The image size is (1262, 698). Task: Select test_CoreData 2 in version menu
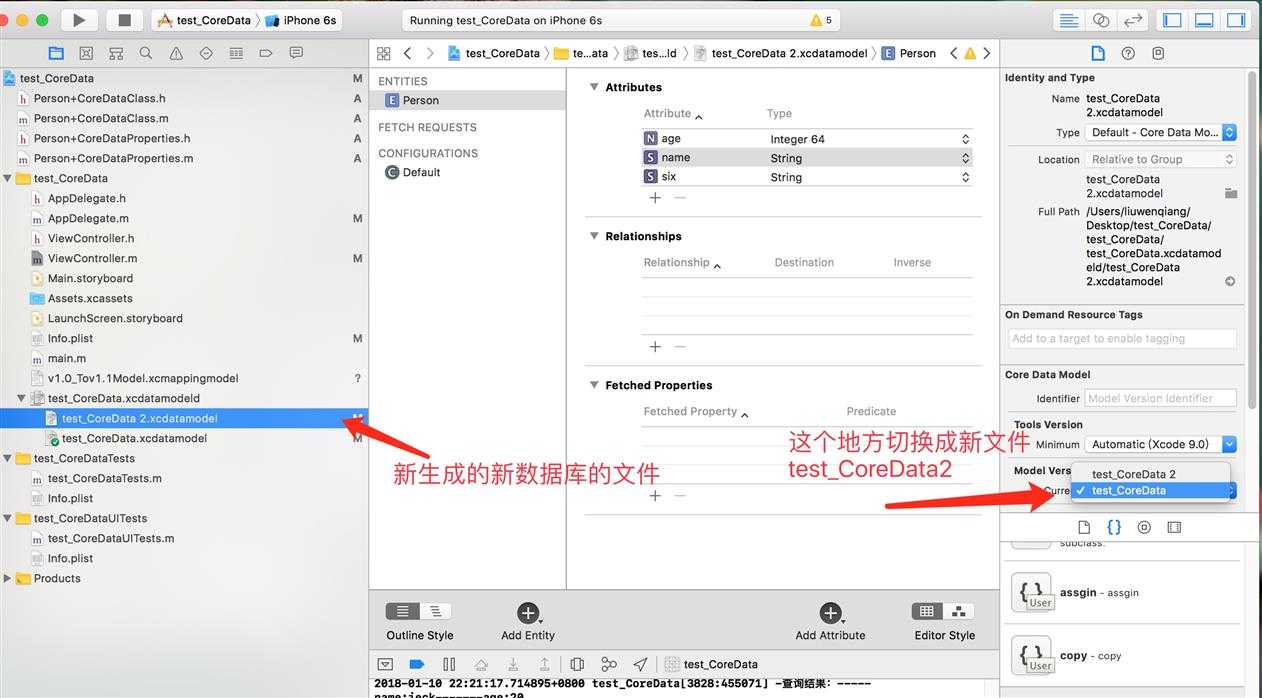coord(1150,474)
